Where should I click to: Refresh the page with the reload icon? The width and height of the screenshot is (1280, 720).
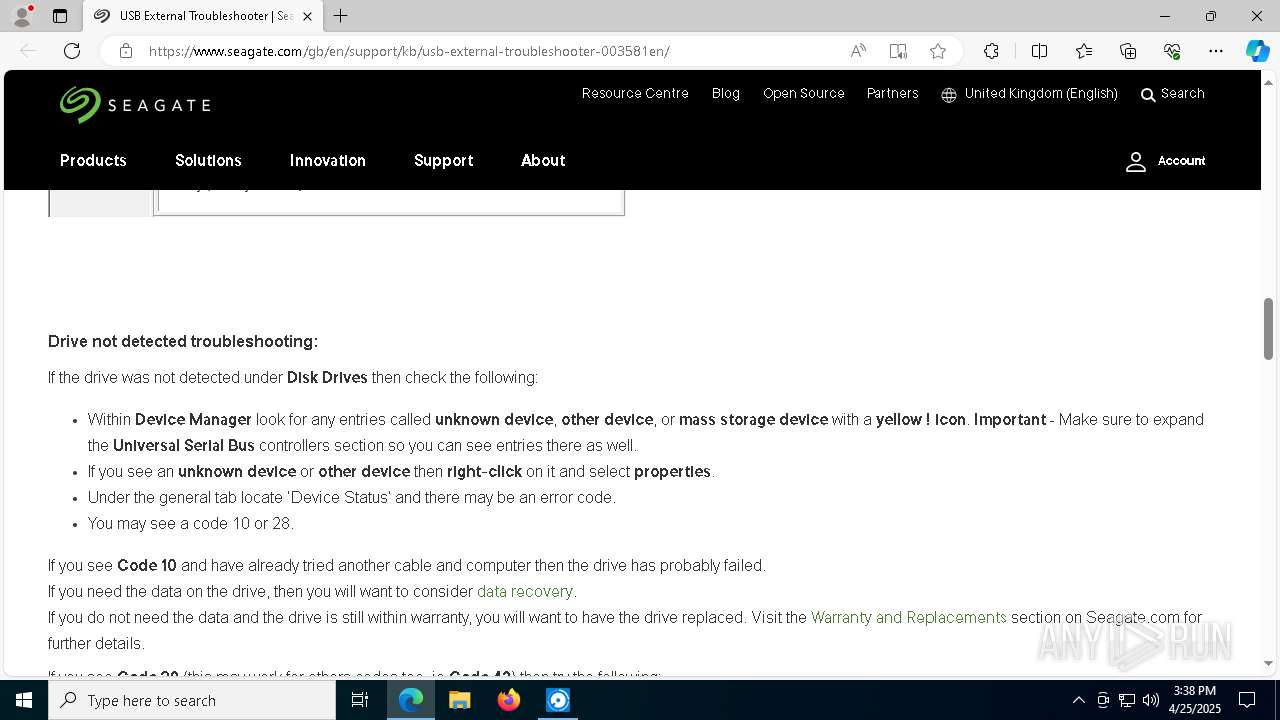click(72, 51)
